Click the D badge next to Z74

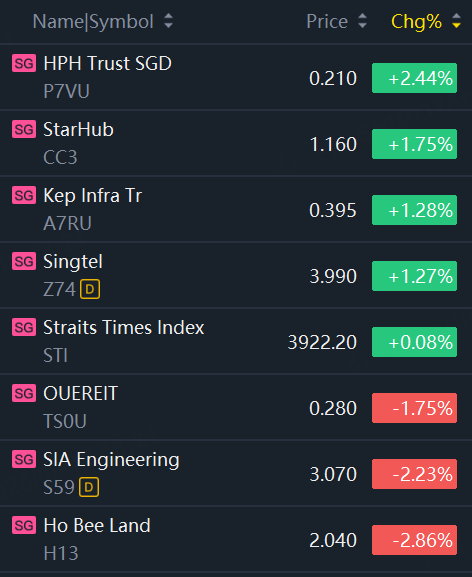[x=90, y=289]
